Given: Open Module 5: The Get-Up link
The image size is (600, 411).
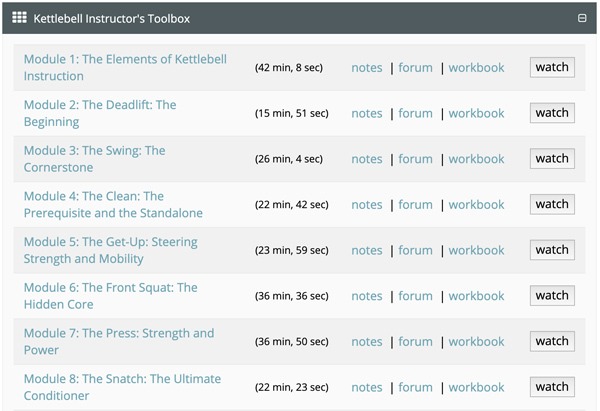Looking at the screenshot, I should click(x=111, y=250).
